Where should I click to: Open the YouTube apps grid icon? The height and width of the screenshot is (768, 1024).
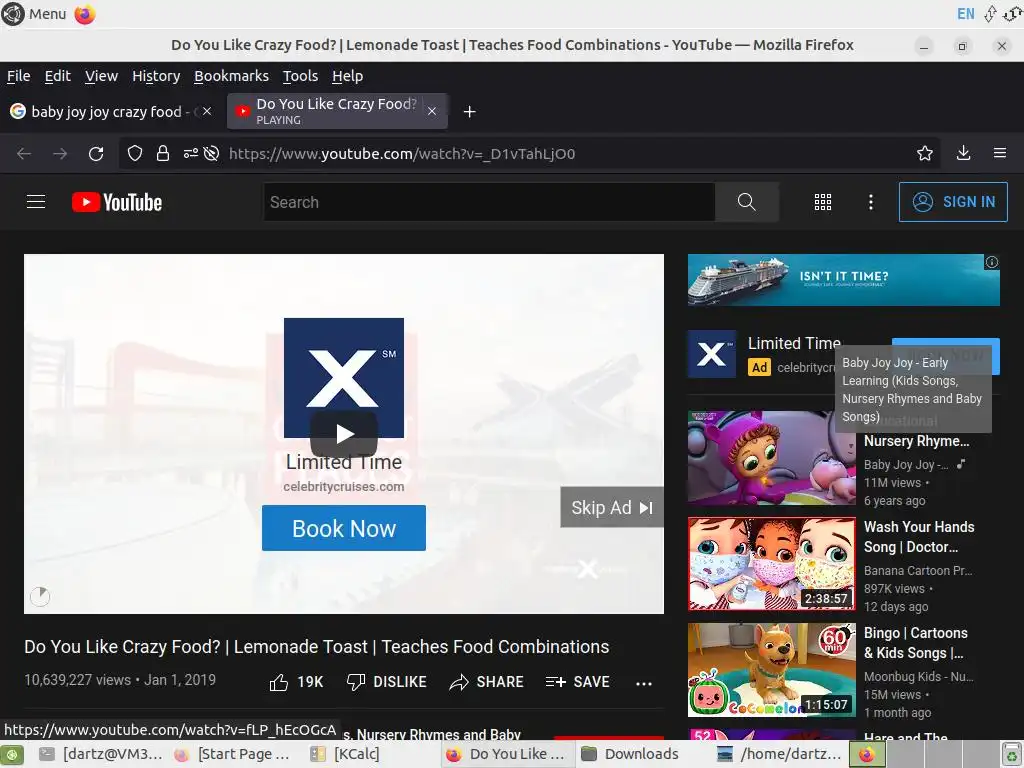[x=823, y=202]
